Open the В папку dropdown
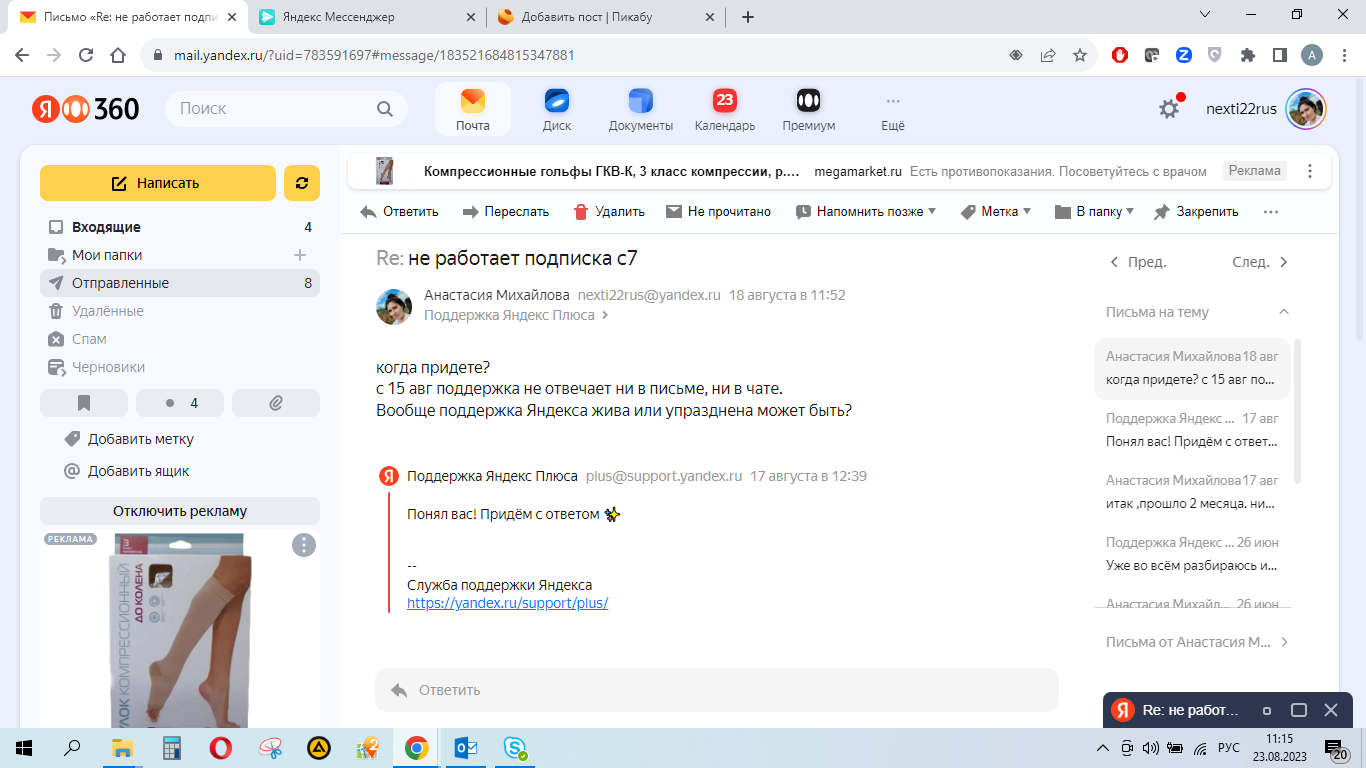 [x=1095, y=211]
